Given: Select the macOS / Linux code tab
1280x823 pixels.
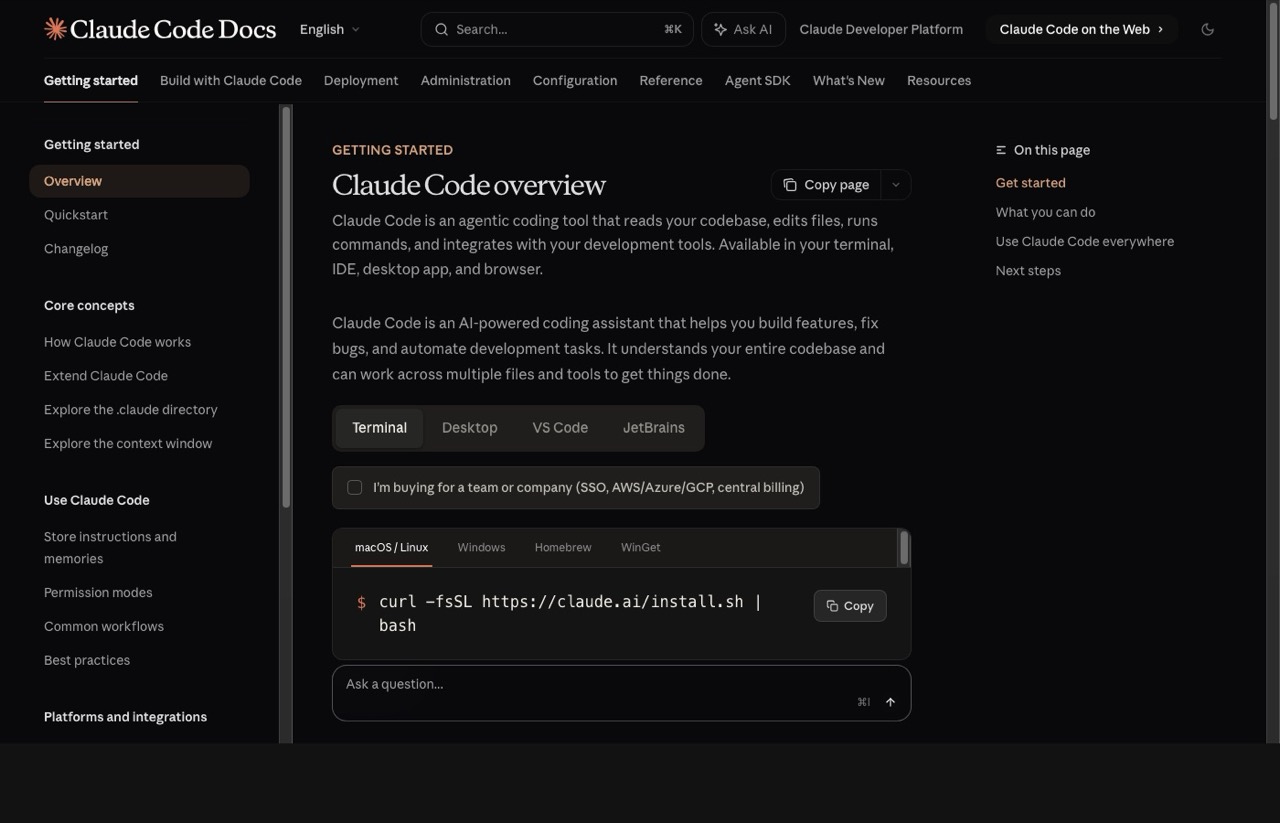Looking at the screenshot, I should point(391,547).
